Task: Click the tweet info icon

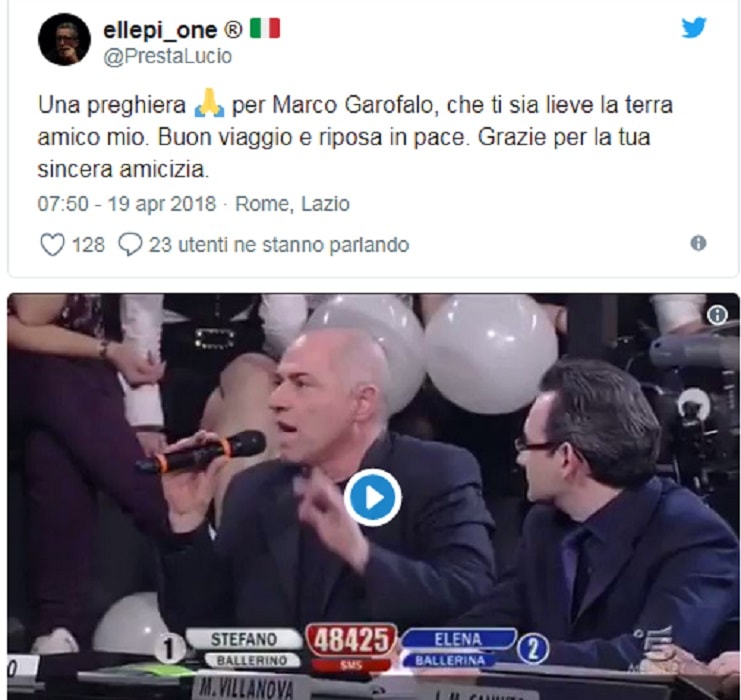Action: click(698, 243)
